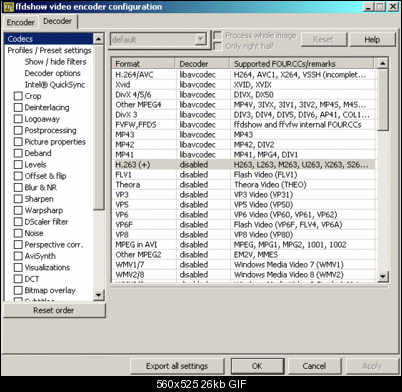Image resolution: width=402 pixels, height=392 pixels.
Task: Select the FVFW,FFDS row
Action: pyautogui.click(x=244, y=125)
